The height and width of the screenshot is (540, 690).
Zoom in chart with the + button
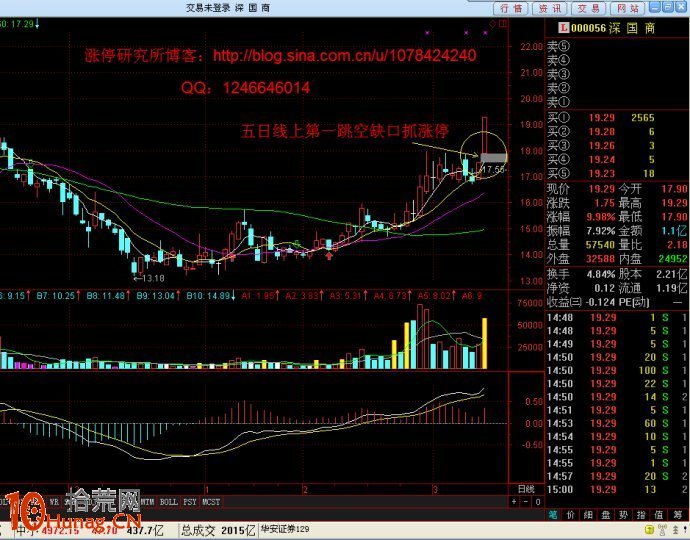(514, 502)
